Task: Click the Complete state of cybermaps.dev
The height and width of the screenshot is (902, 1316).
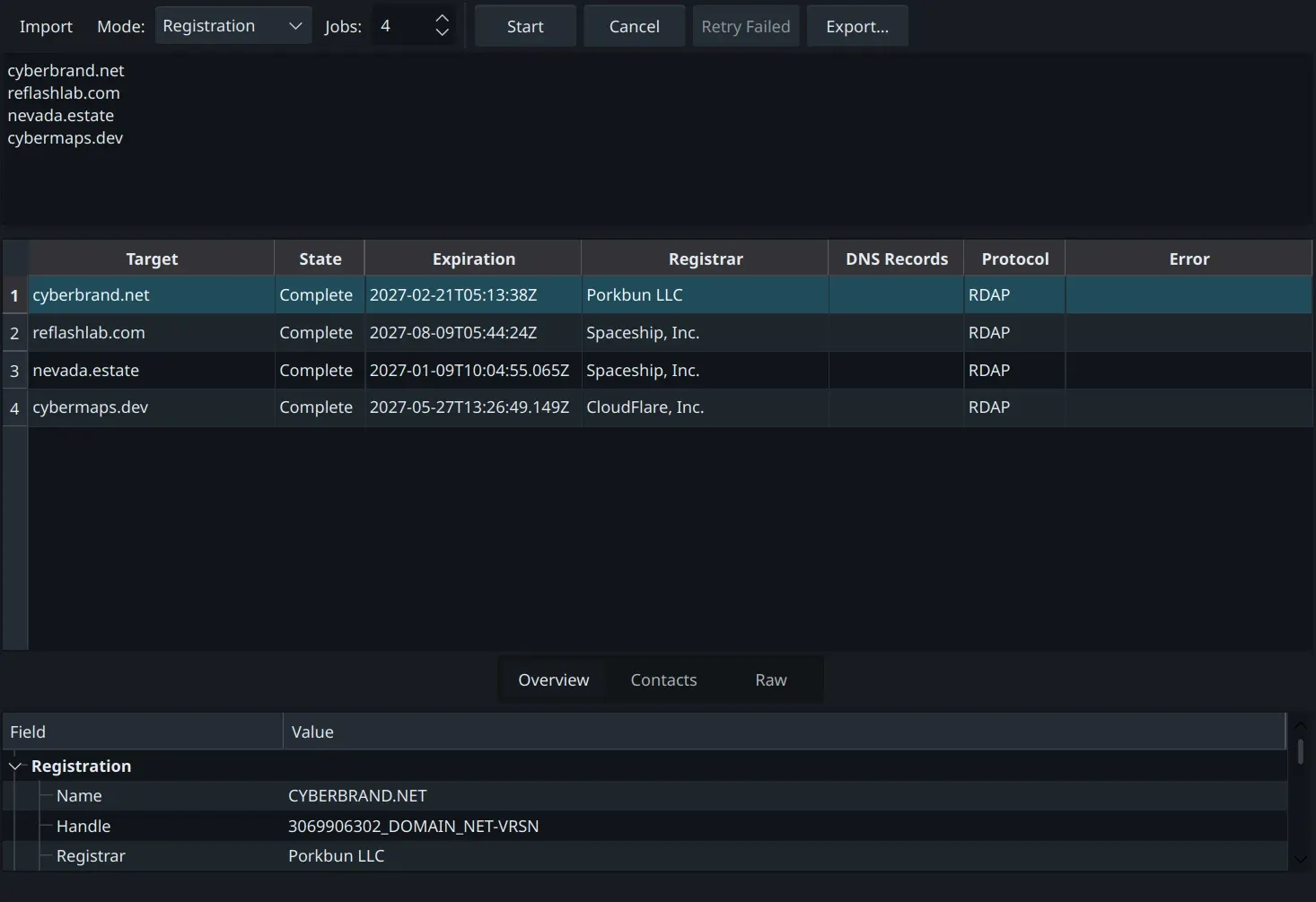Action: (320, 407)
